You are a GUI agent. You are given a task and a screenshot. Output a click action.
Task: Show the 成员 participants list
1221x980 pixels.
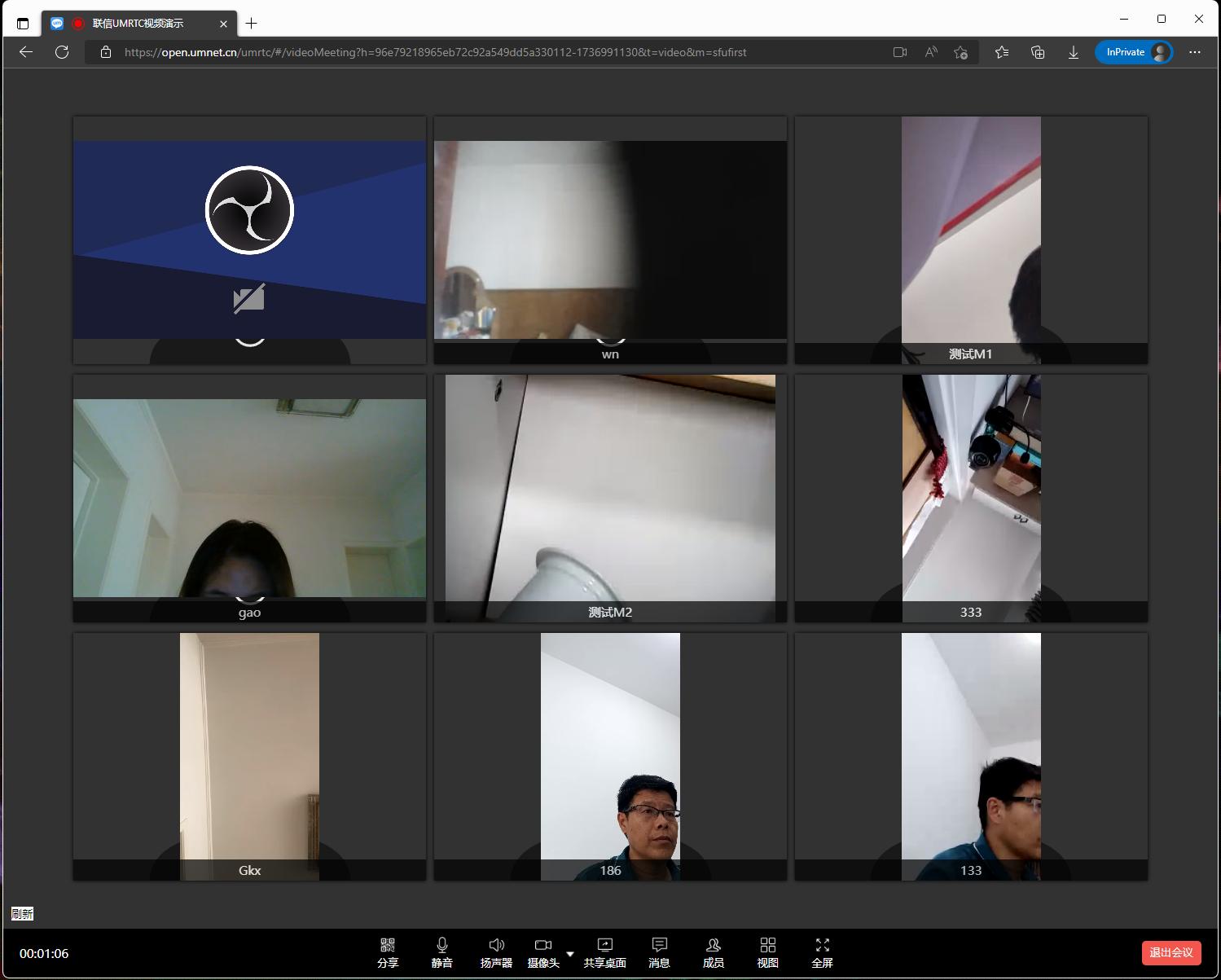[713, 952]
